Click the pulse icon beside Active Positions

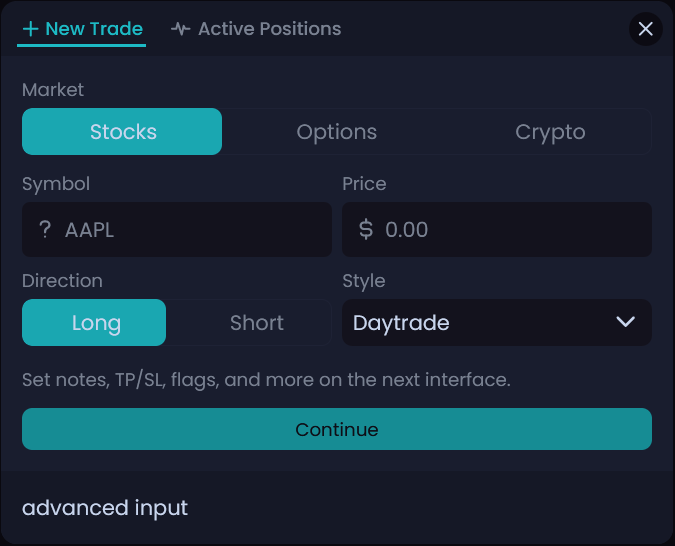[x=180, y=29]
